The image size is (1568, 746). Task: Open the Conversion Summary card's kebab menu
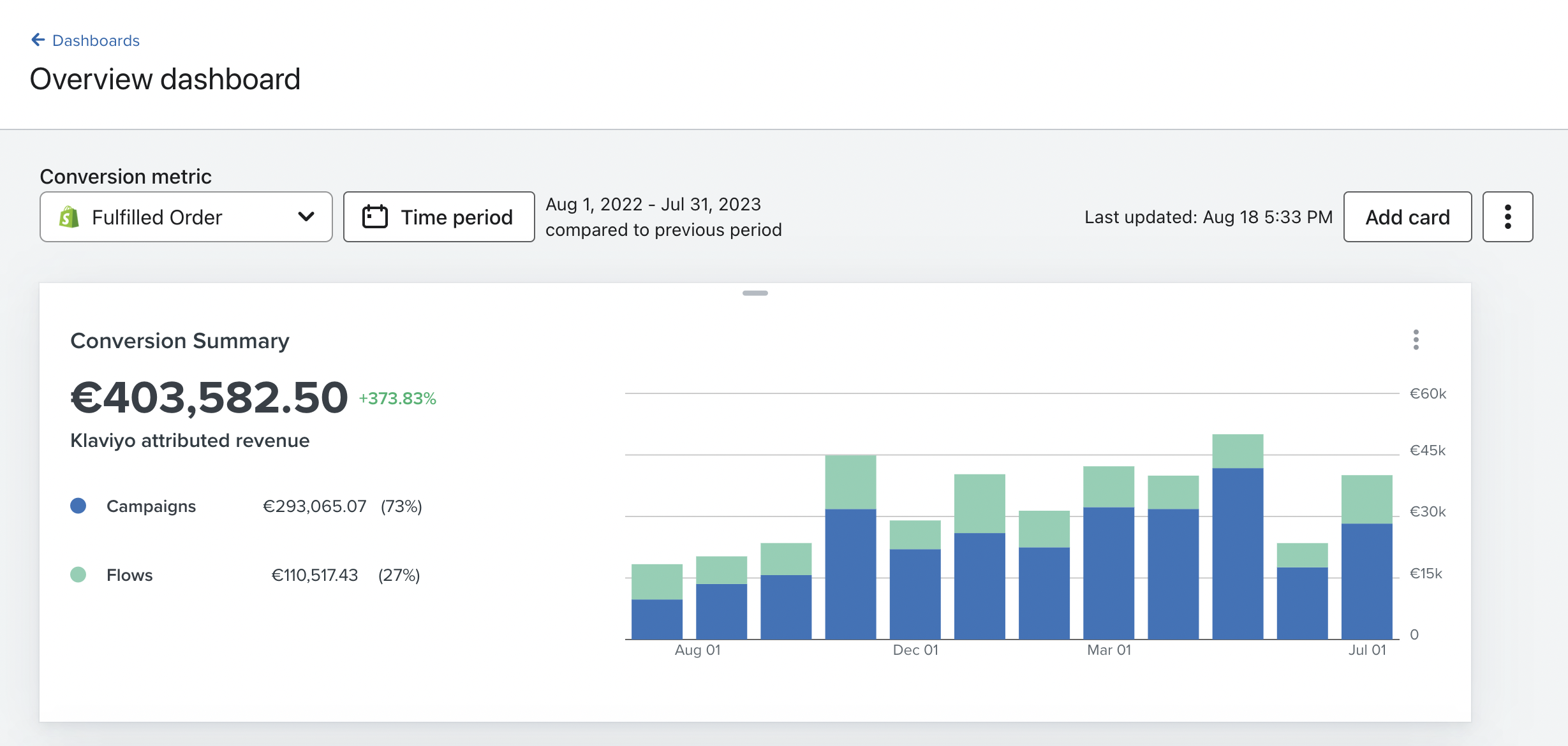[x=1416, y=340]
